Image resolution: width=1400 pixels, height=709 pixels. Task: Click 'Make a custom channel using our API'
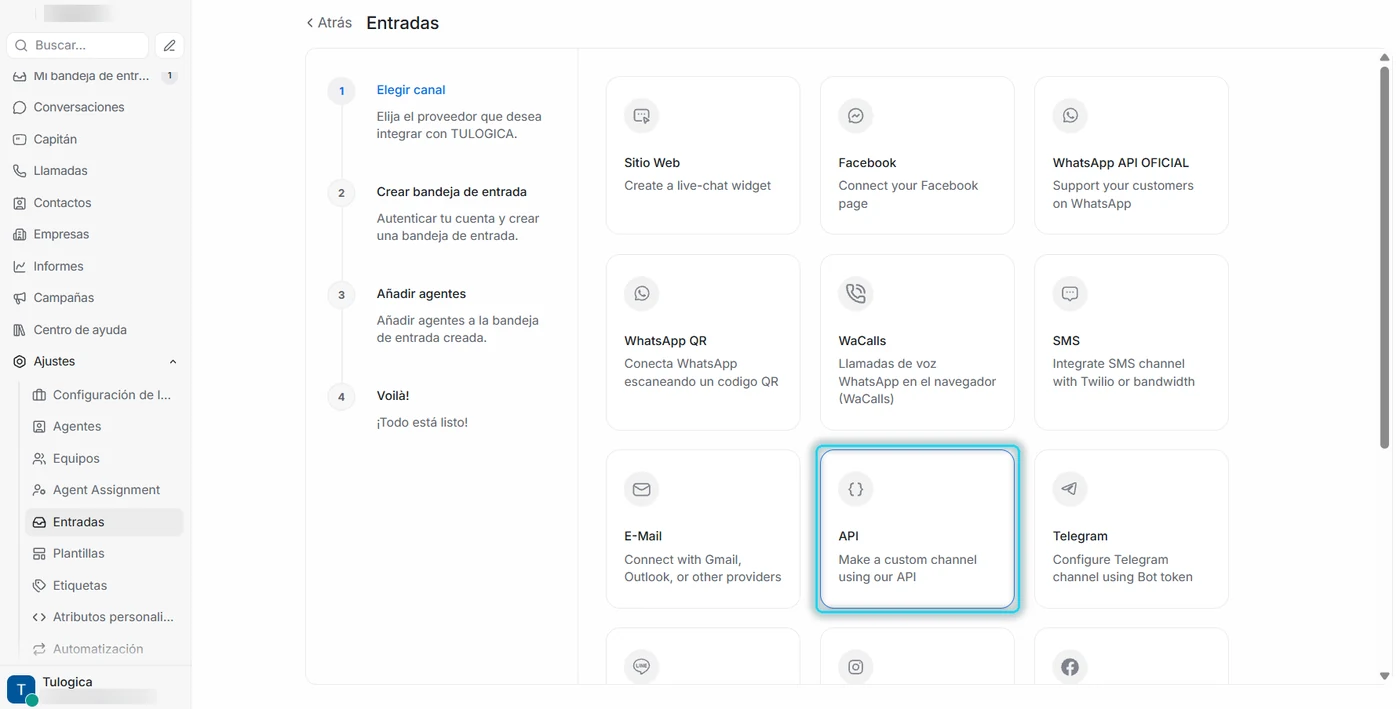907,569
